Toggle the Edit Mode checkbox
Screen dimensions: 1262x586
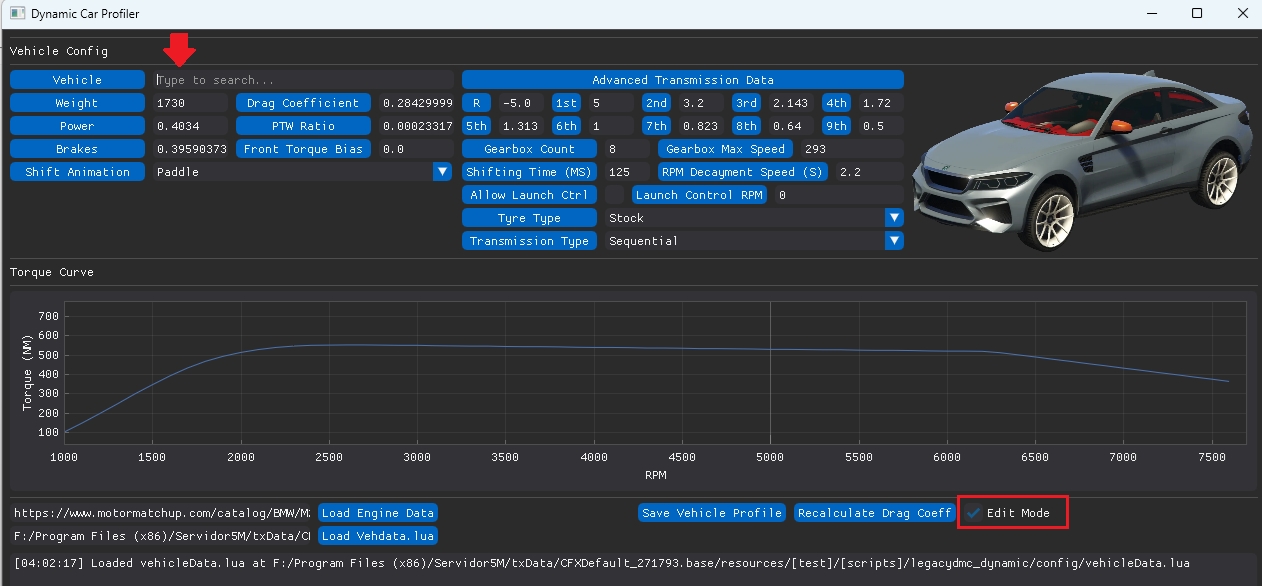[974, 513]
